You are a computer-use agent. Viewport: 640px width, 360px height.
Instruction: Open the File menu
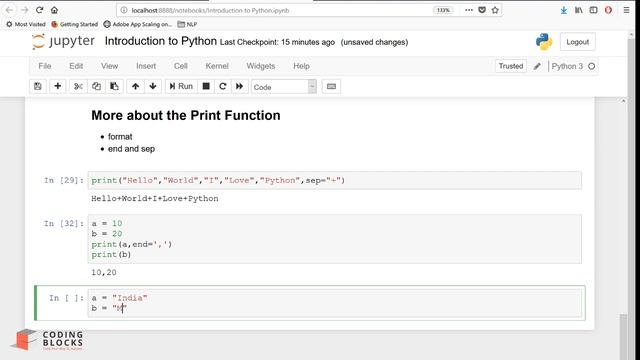tap(45, 66)
